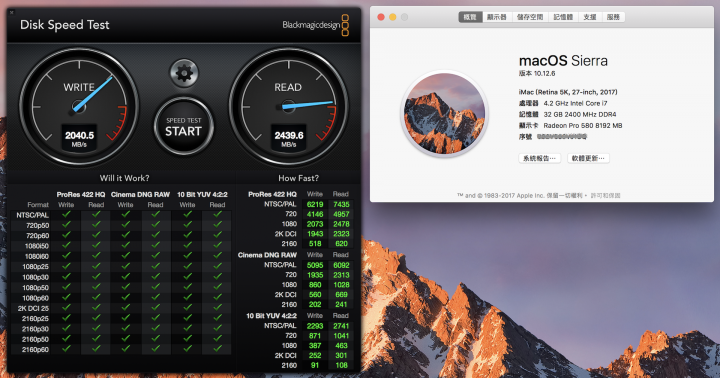Image resolution: width=720 pixels, height=378 pixels.
Task: Switch to the 顯示器 tab
Action: point(496,17)
